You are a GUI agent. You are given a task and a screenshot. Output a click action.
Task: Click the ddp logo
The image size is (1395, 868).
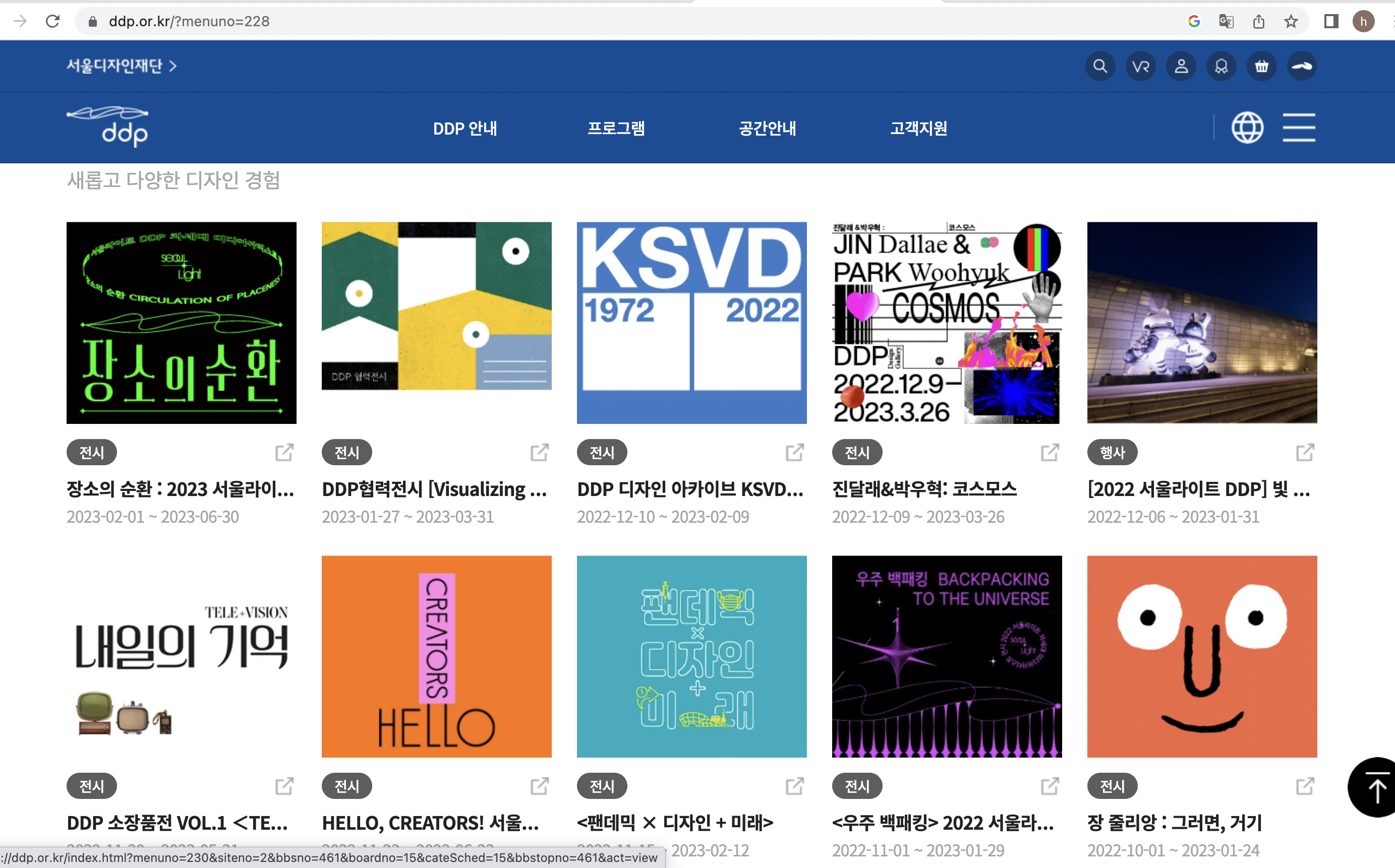(x=107, y=127)
